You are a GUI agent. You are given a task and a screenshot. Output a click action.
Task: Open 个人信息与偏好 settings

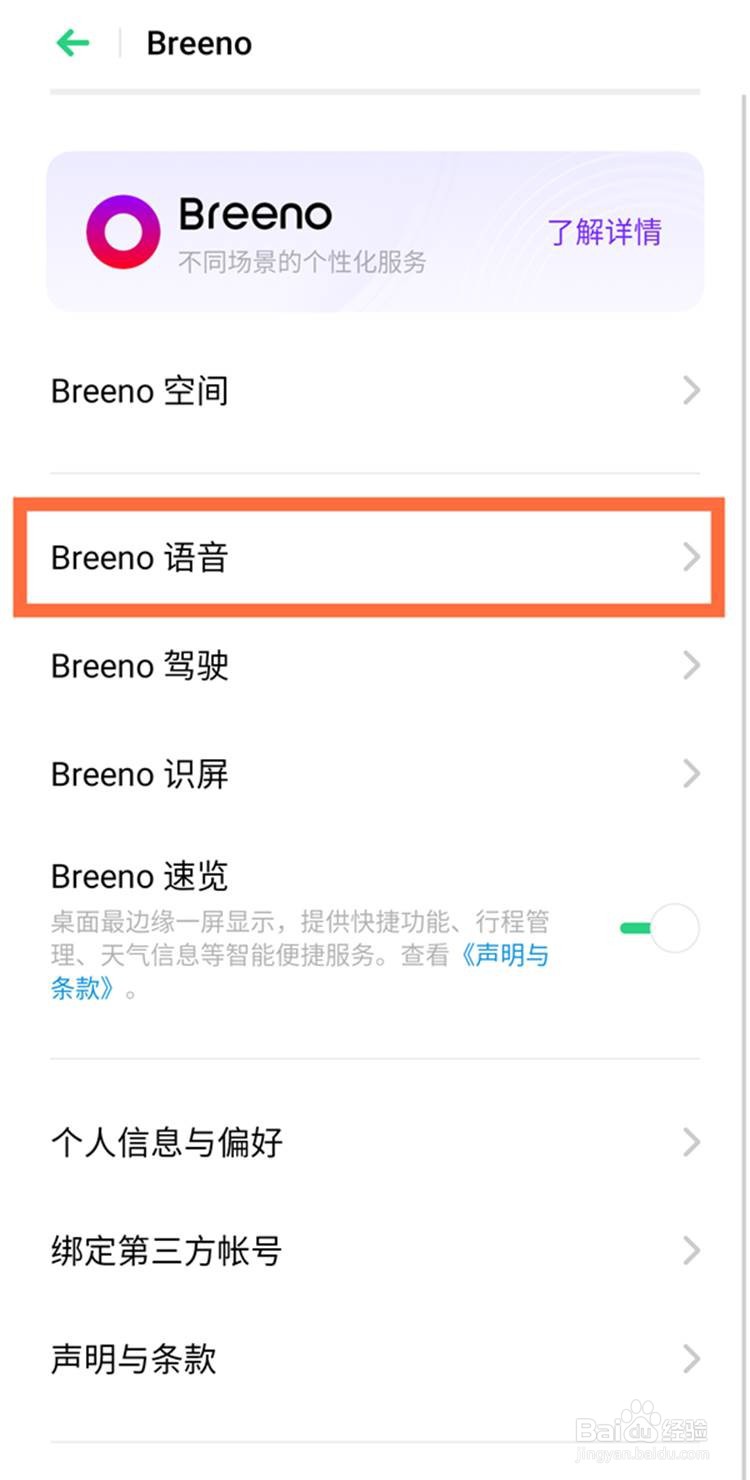pyautogui.click(x=167, y=1142)
